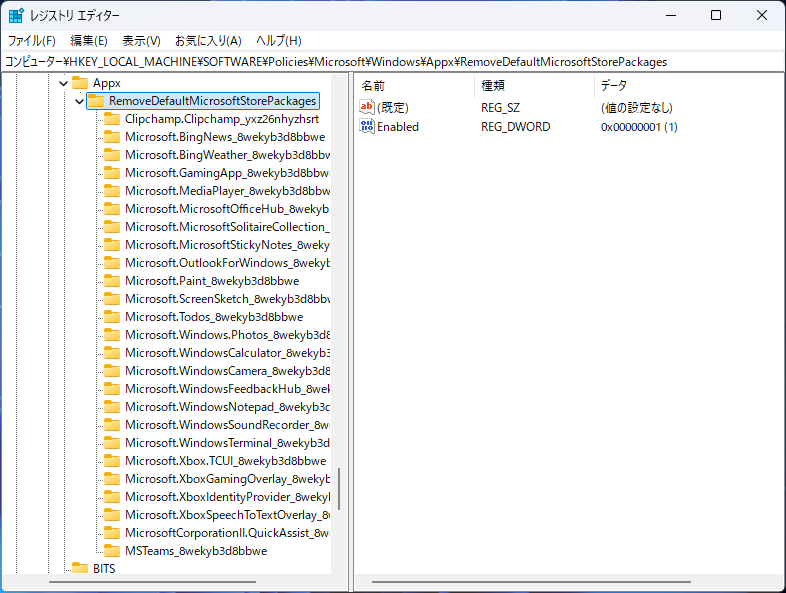
Task: Click the tree pane vertical scrollbar thumb
Action: [x=339, y=489]
